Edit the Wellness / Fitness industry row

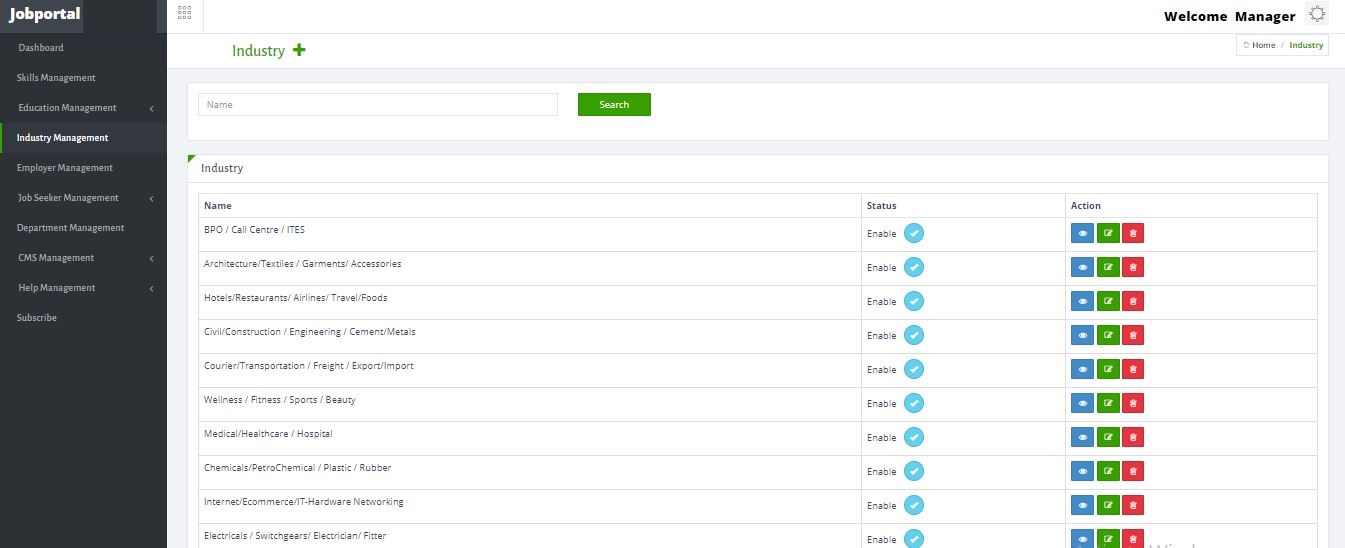[1108, 403]
